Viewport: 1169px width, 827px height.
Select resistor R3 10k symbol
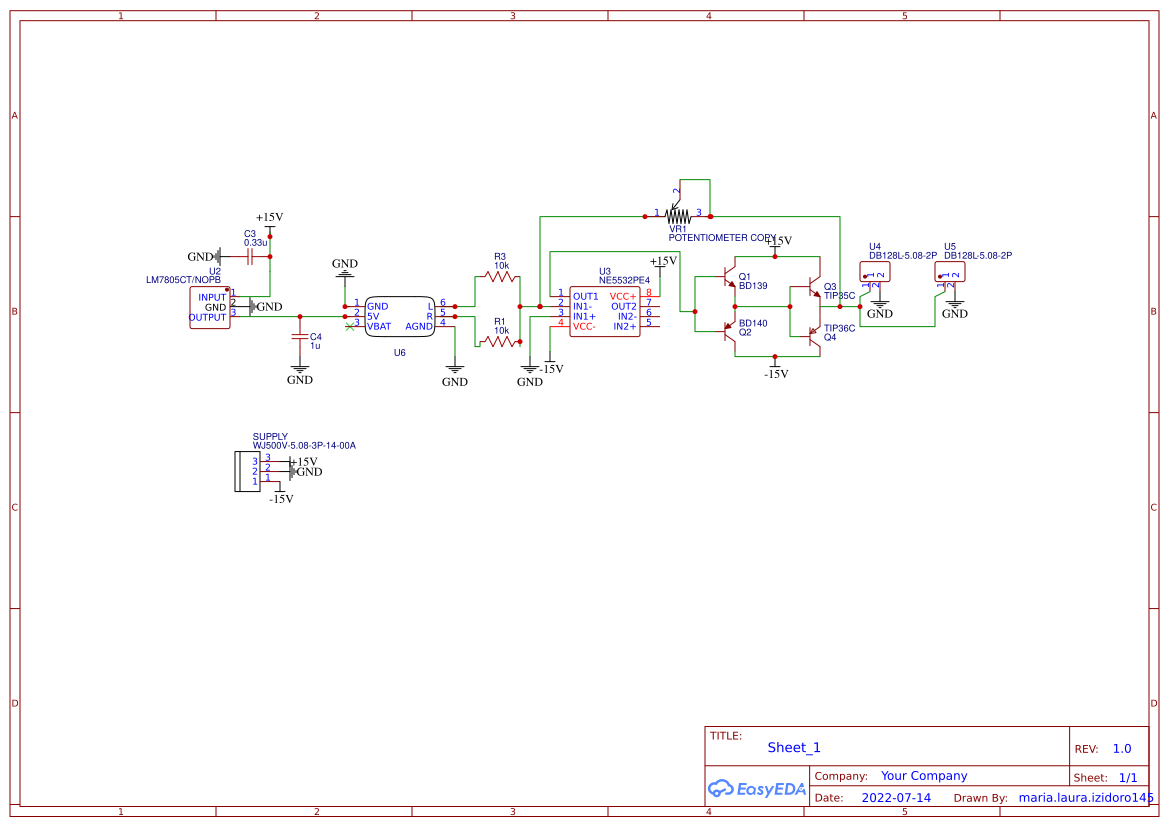500,275
